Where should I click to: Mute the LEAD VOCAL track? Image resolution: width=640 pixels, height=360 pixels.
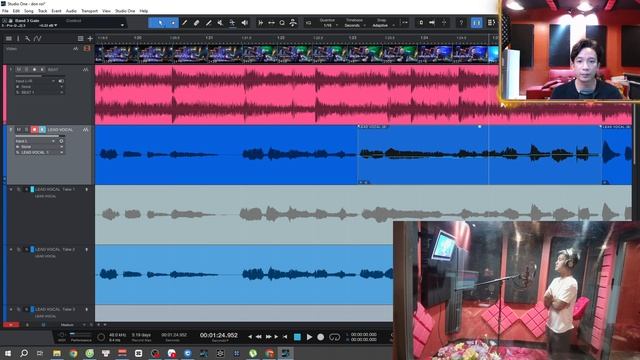(18, 130)
